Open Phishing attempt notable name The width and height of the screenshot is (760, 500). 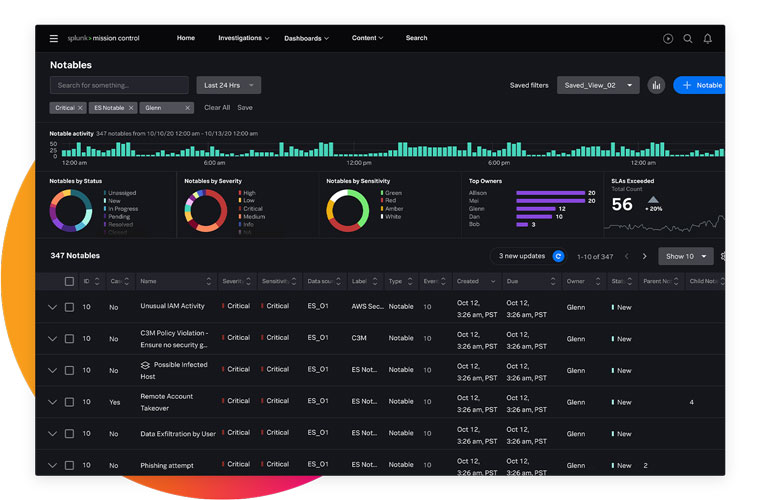coord(167,466)
